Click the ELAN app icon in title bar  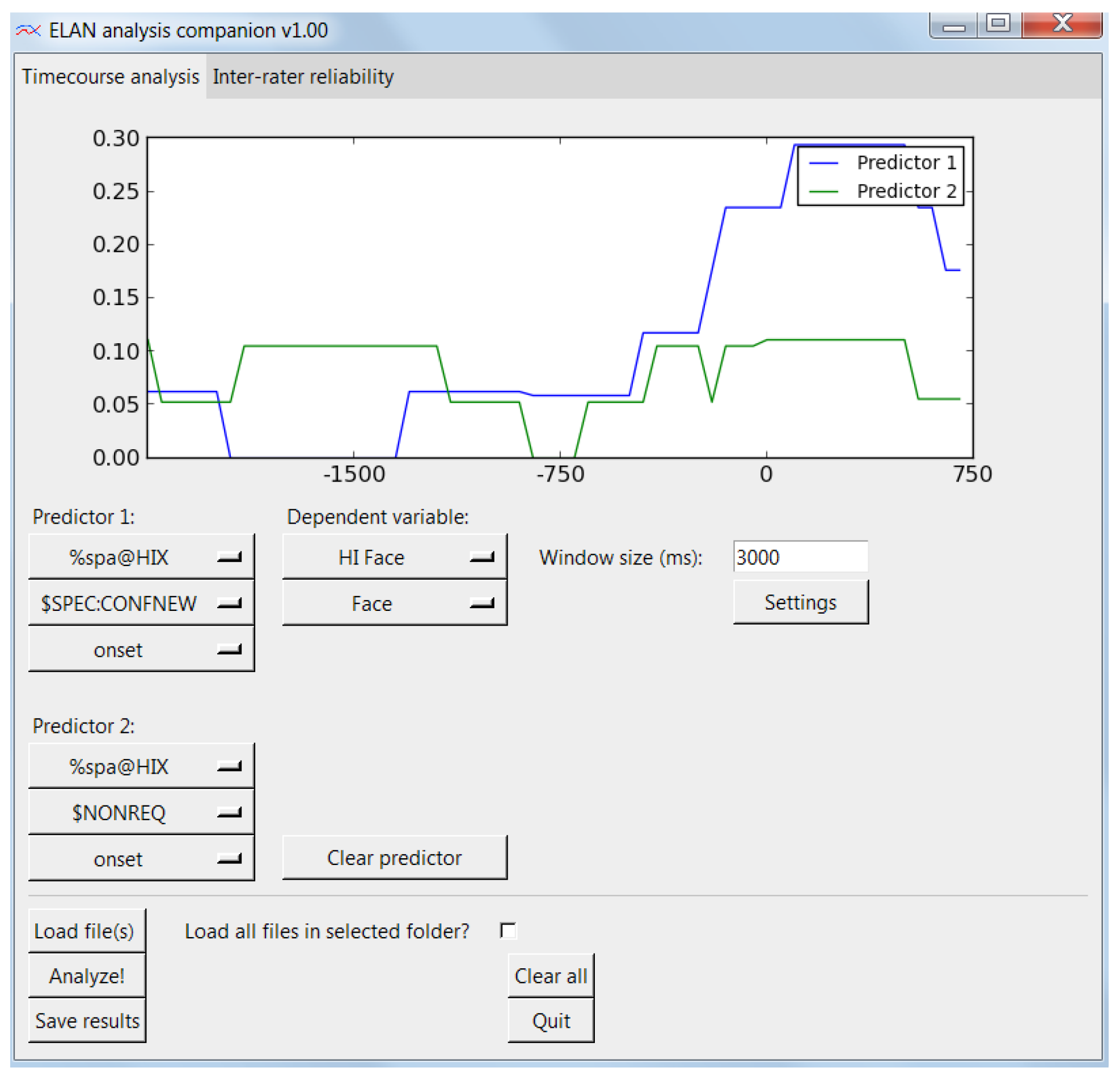point(28,30)
